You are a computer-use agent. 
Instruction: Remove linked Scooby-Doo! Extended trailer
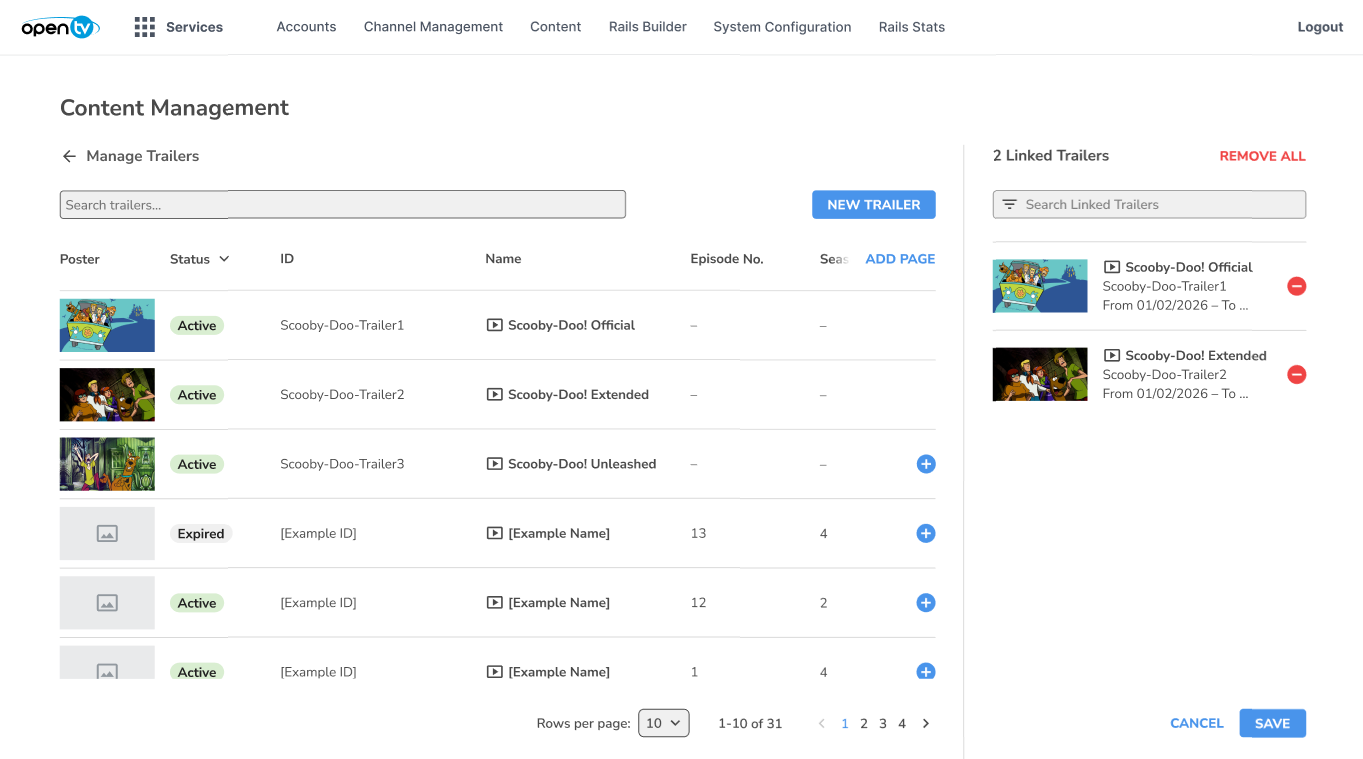(1296, 374)
